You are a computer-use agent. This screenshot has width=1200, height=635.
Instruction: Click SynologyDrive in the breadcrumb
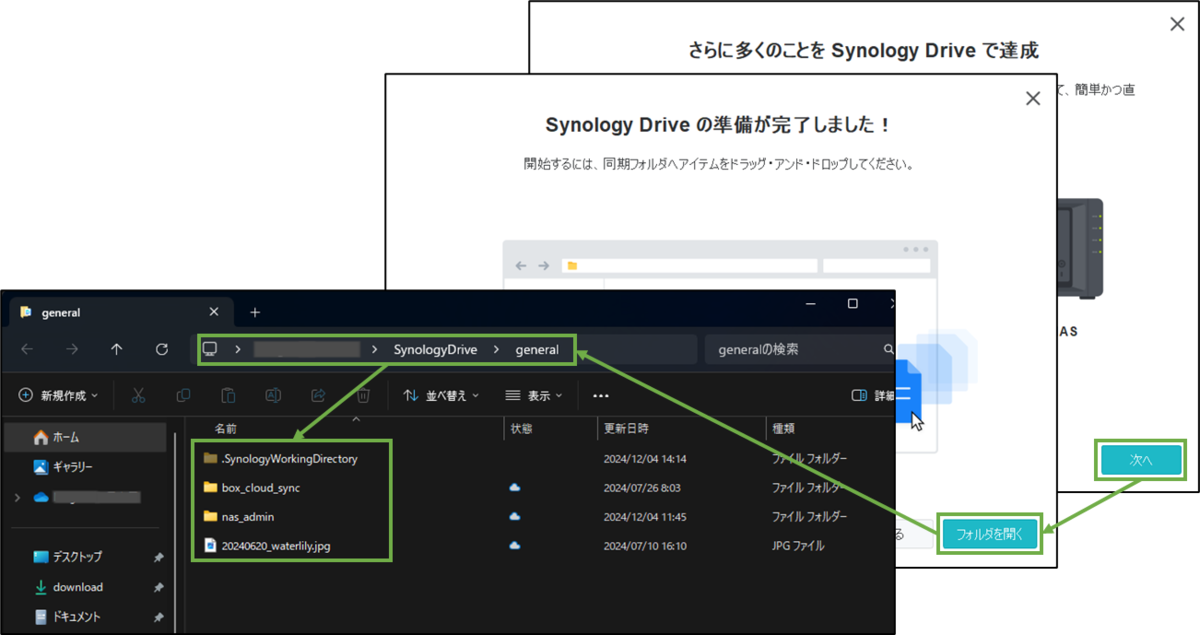click(x=435, y=349)
